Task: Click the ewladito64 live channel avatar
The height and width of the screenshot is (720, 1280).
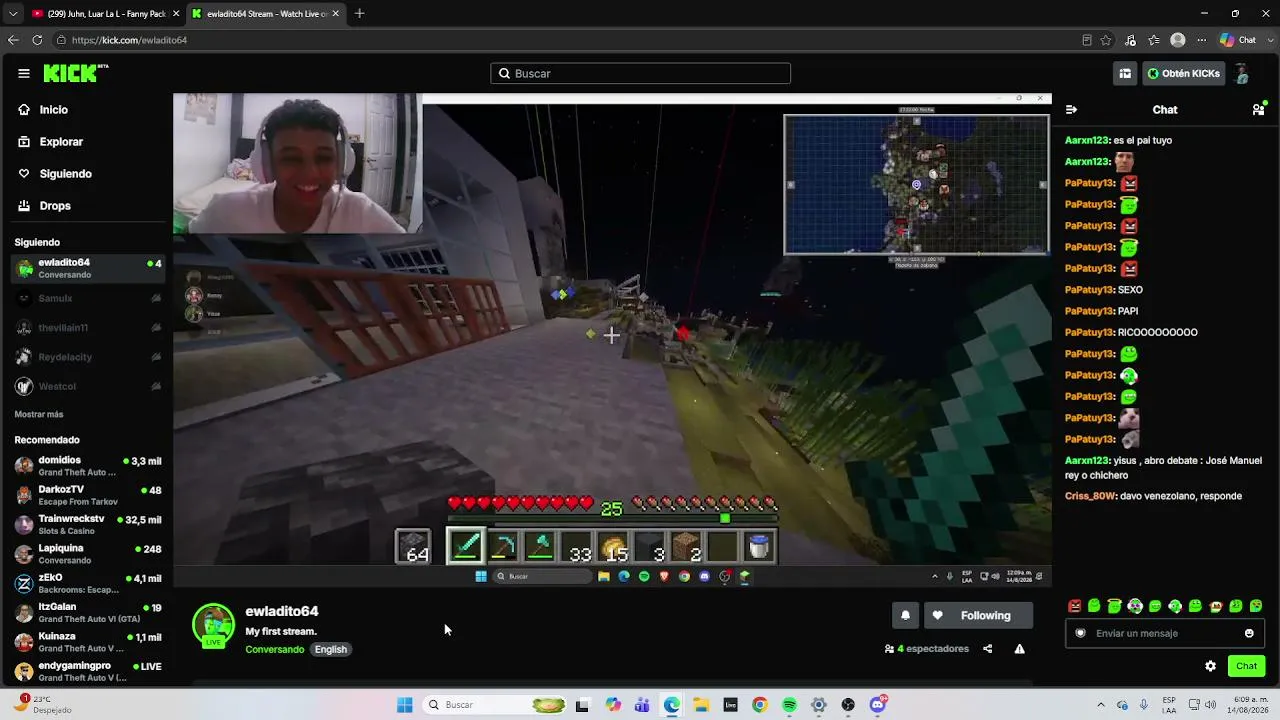Action: click(x=213, y=625)
